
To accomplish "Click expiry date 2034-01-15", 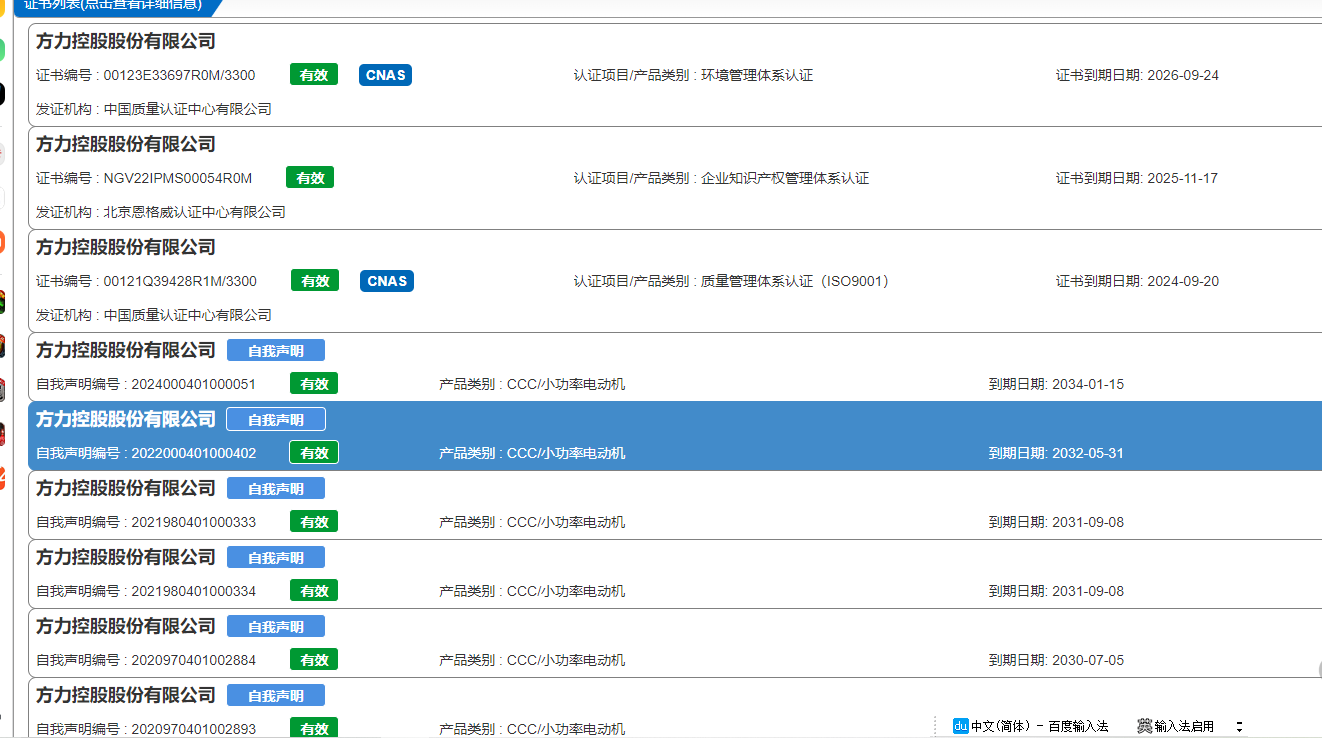I will pyautogui.click(x=1088, y=384).
